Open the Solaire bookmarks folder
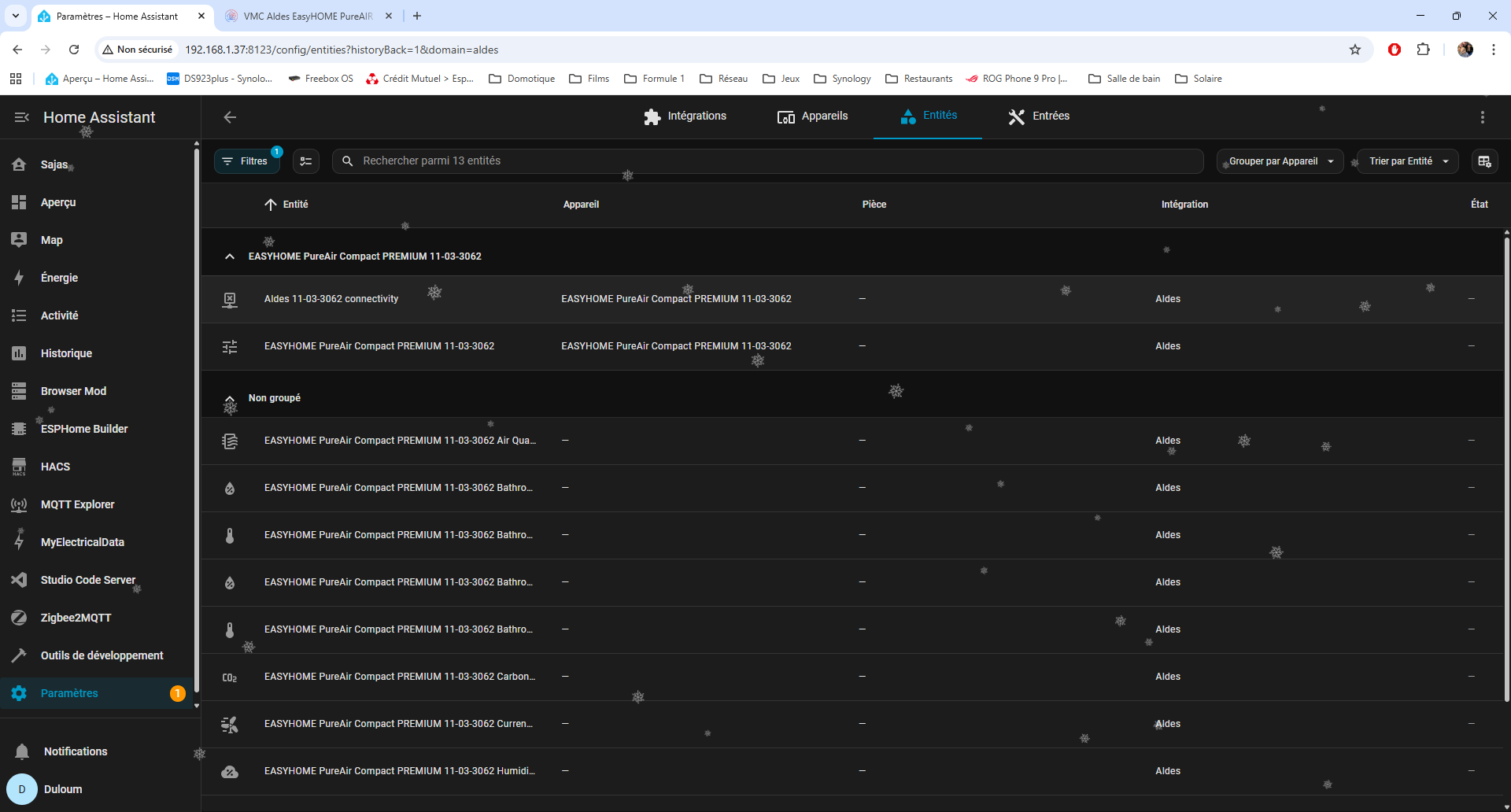1511x812 pixels. pyautogui.click(x=1199, y=79)
